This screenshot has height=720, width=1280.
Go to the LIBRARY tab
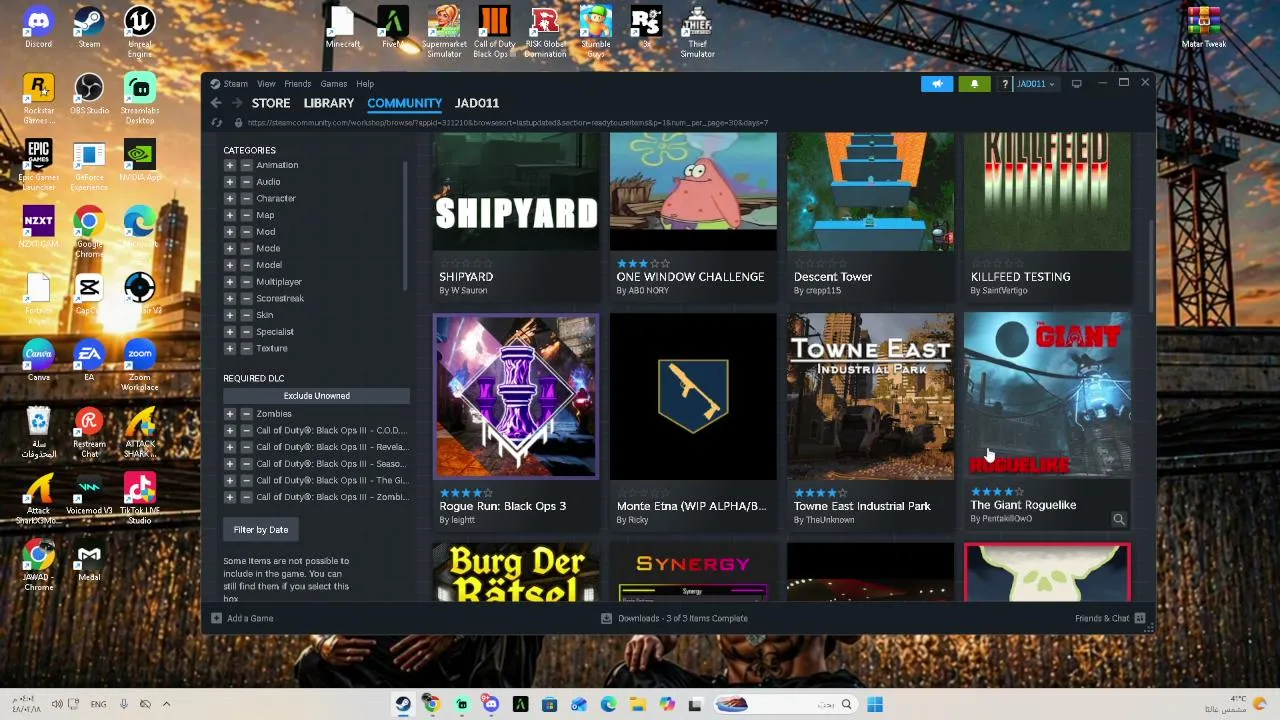[329, 103]
